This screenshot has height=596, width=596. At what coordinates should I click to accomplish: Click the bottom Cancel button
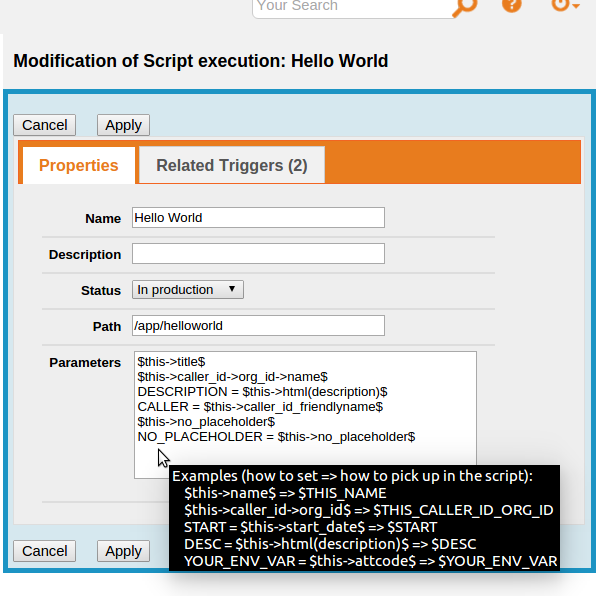coord(44,551)
